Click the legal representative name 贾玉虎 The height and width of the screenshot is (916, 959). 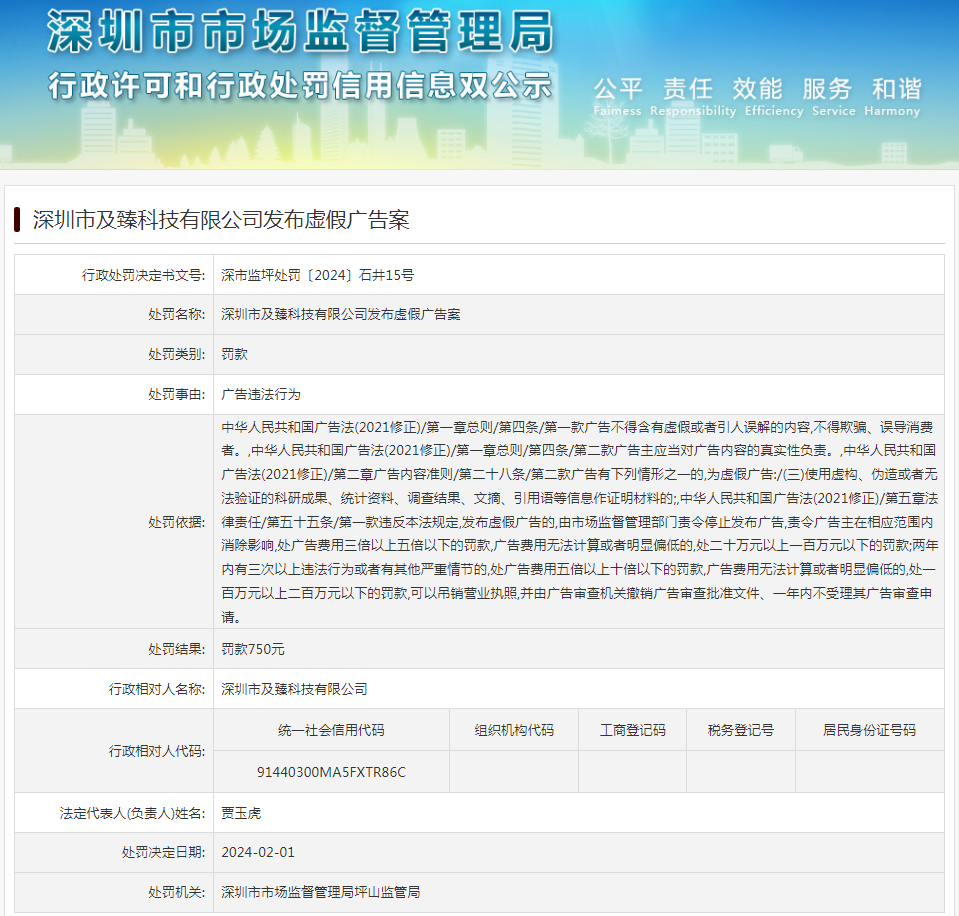coord(241,813)
